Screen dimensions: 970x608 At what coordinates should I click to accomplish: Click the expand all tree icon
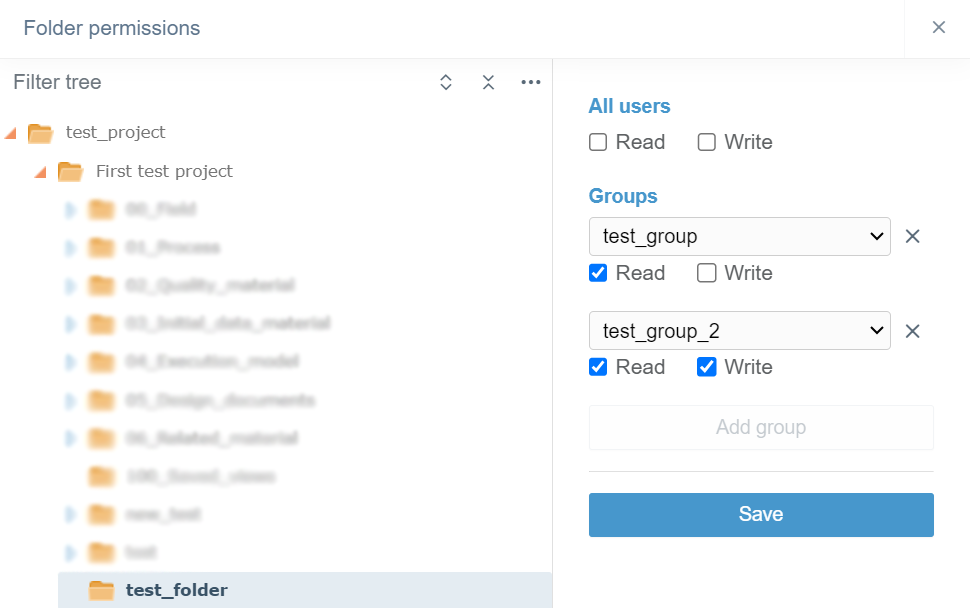pos(446,82)
